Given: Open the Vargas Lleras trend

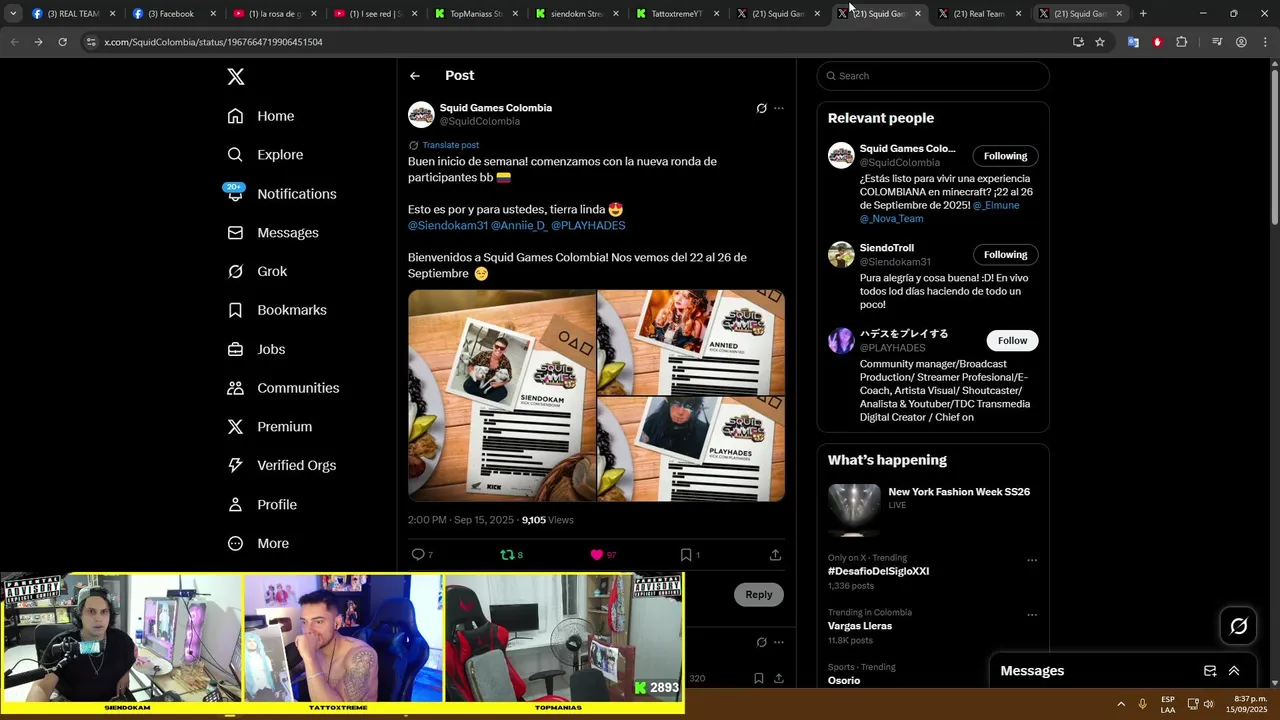Looking at the screenshot, I should 860,626.
